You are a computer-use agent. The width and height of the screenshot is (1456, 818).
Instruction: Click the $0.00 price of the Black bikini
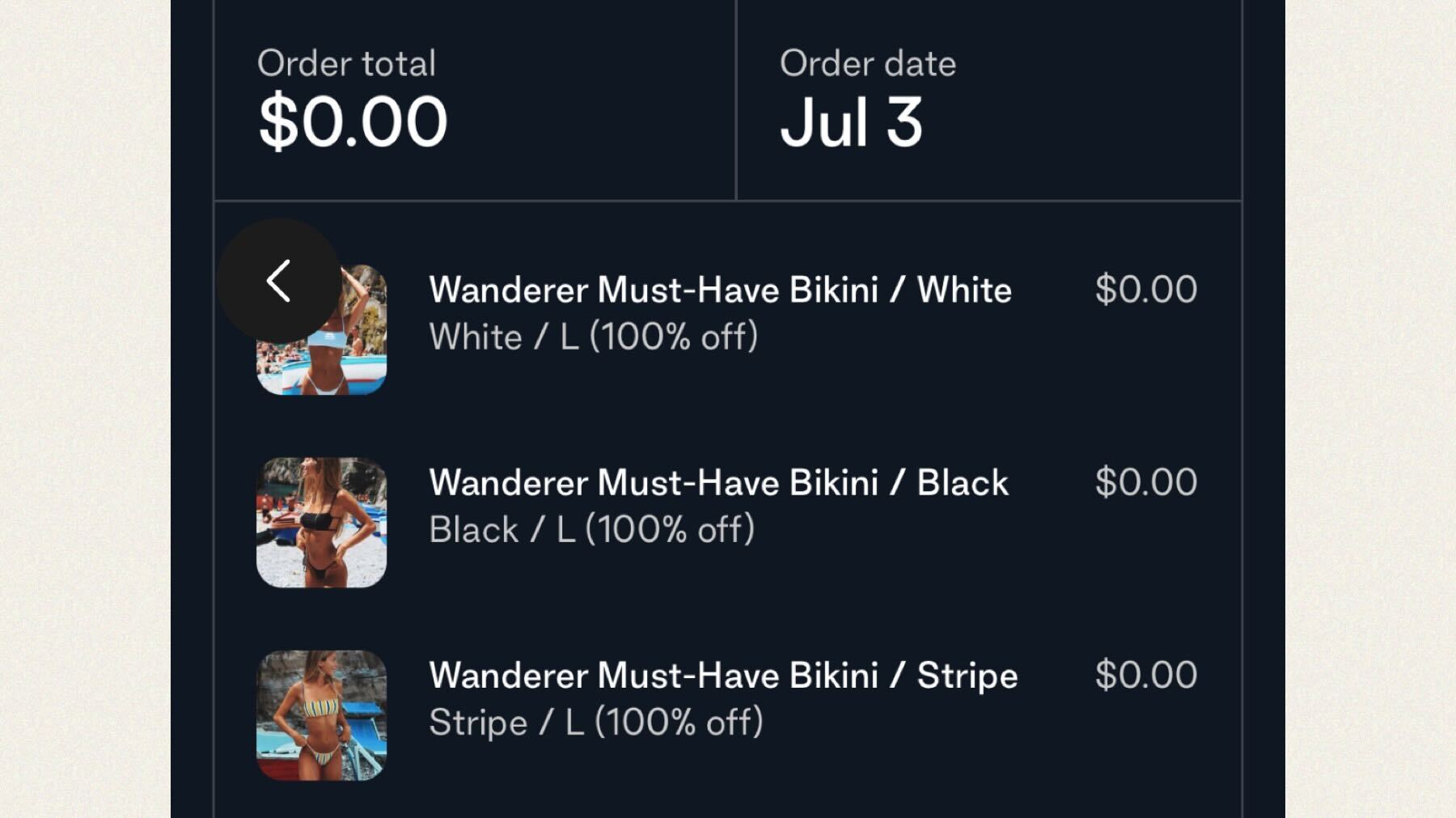(x=1145, y=483)
